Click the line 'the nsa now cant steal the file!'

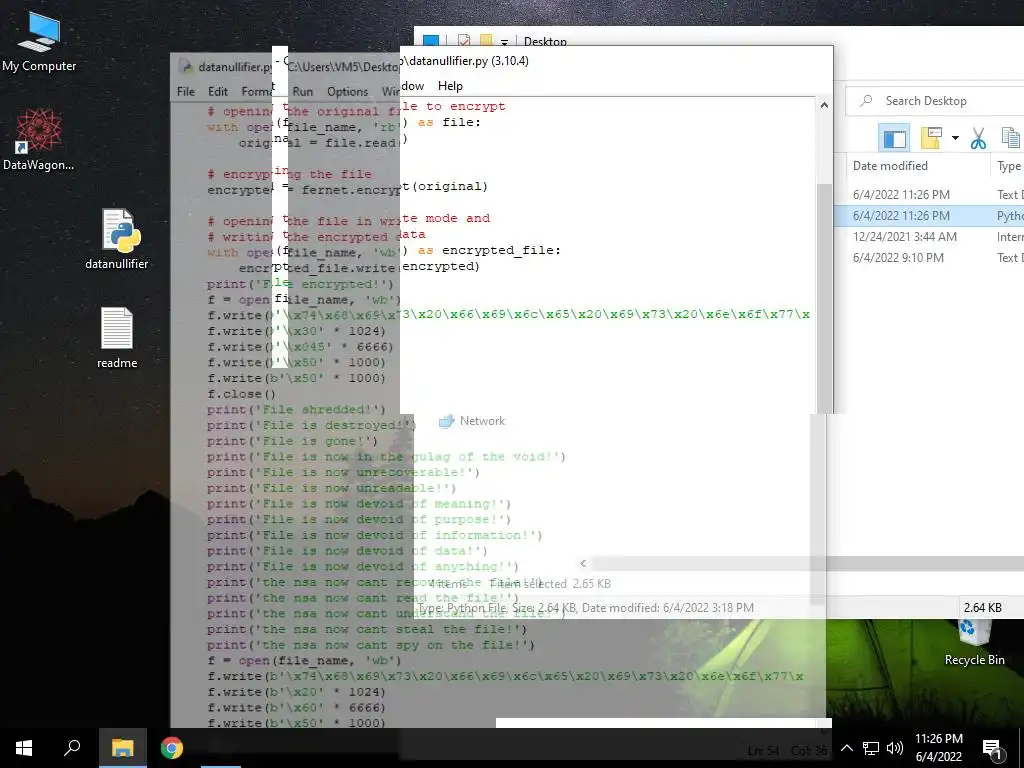click(x=366, y=629)
